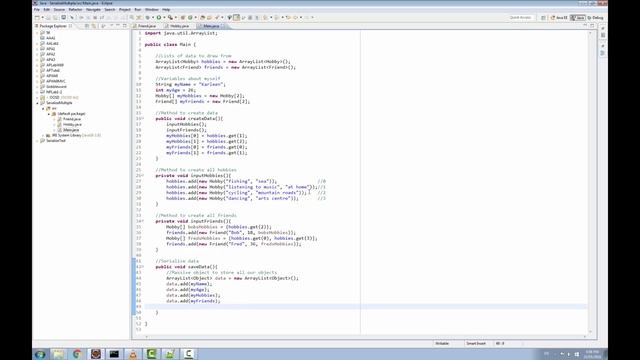This screenshot has height=360, width=640.
Task: Click the Search toolbar icon
Action: [x=217, y=18]
